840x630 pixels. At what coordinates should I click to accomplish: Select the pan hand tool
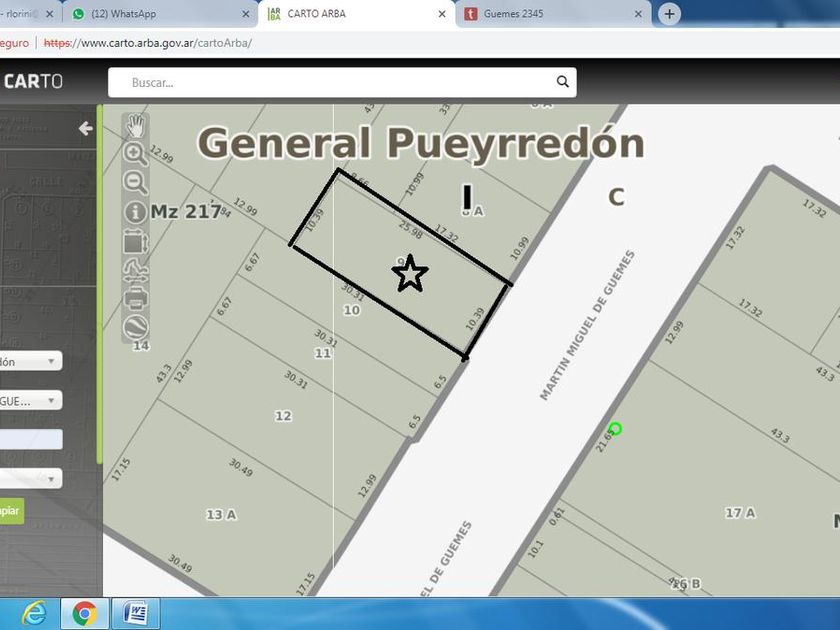[x=136, y=126]
